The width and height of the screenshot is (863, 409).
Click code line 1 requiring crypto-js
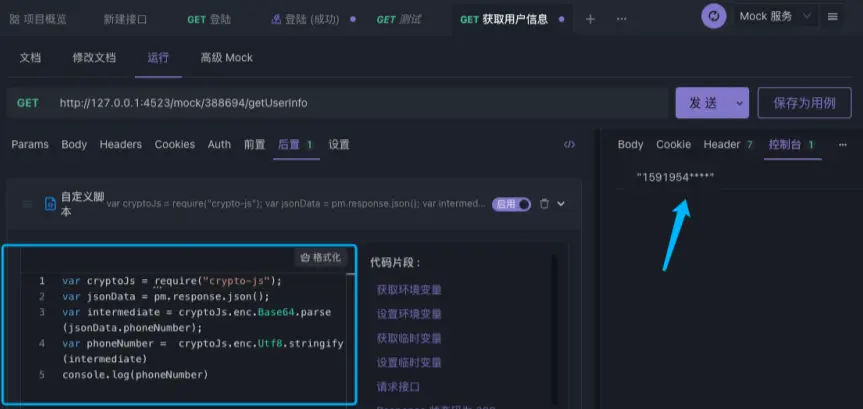(172, 281)
